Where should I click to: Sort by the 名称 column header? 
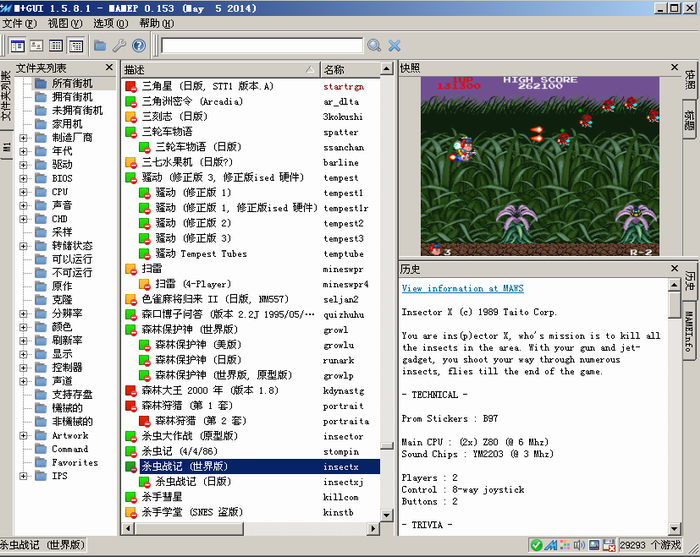[x=350, y=70]
